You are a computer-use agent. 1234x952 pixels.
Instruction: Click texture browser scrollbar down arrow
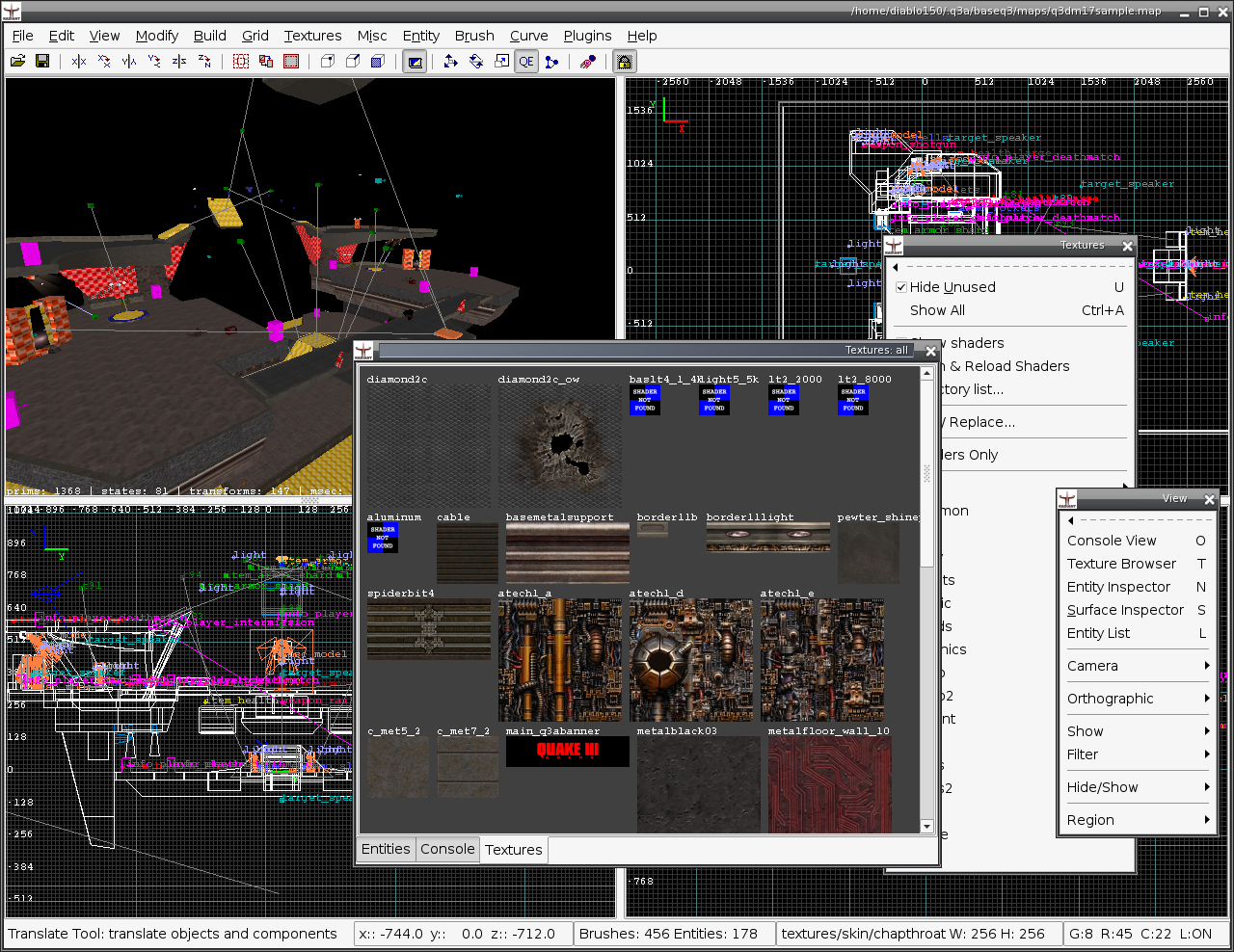click(927, 827)
